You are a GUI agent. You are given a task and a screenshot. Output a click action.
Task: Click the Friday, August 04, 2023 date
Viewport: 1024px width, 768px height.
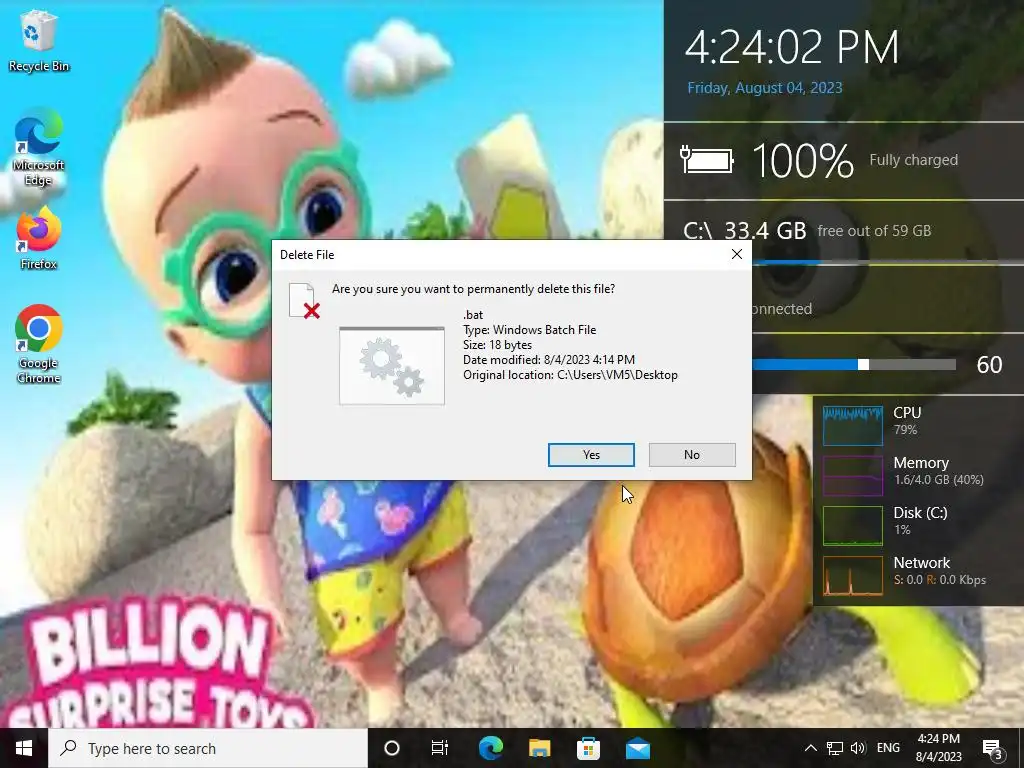[765, 88]
